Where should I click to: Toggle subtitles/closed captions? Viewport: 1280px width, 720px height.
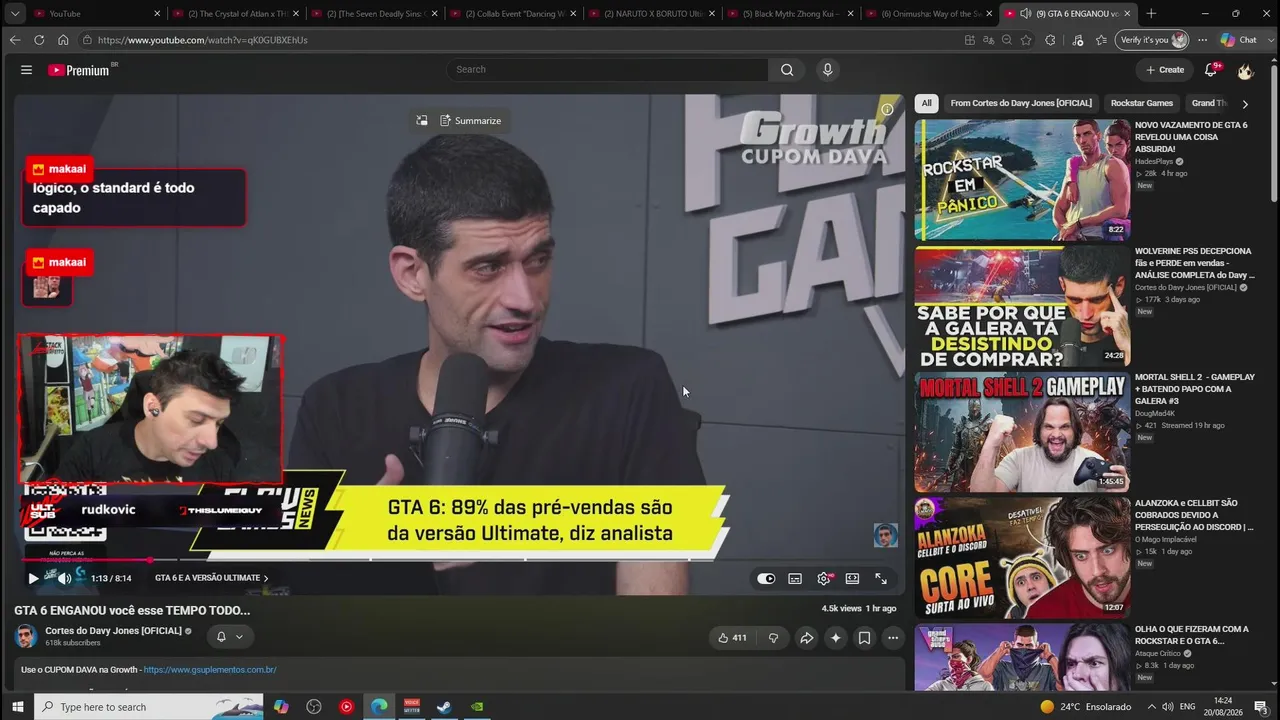[x=795, y=578]
